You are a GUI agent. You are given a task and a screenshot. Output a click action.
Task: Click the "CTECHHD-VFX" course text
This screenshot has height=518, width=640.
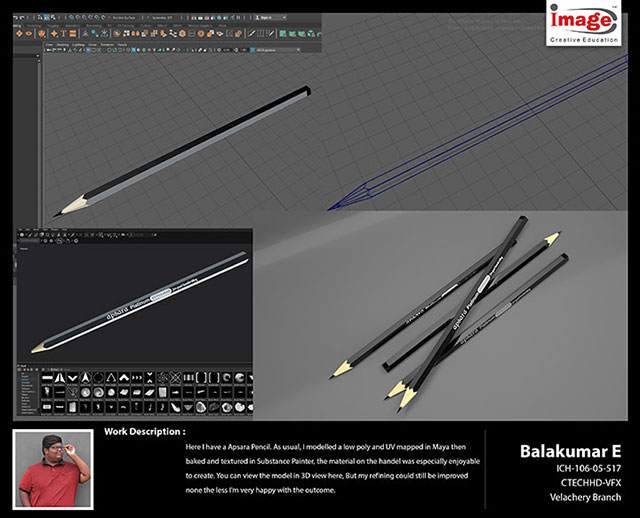tap(591, 483)
